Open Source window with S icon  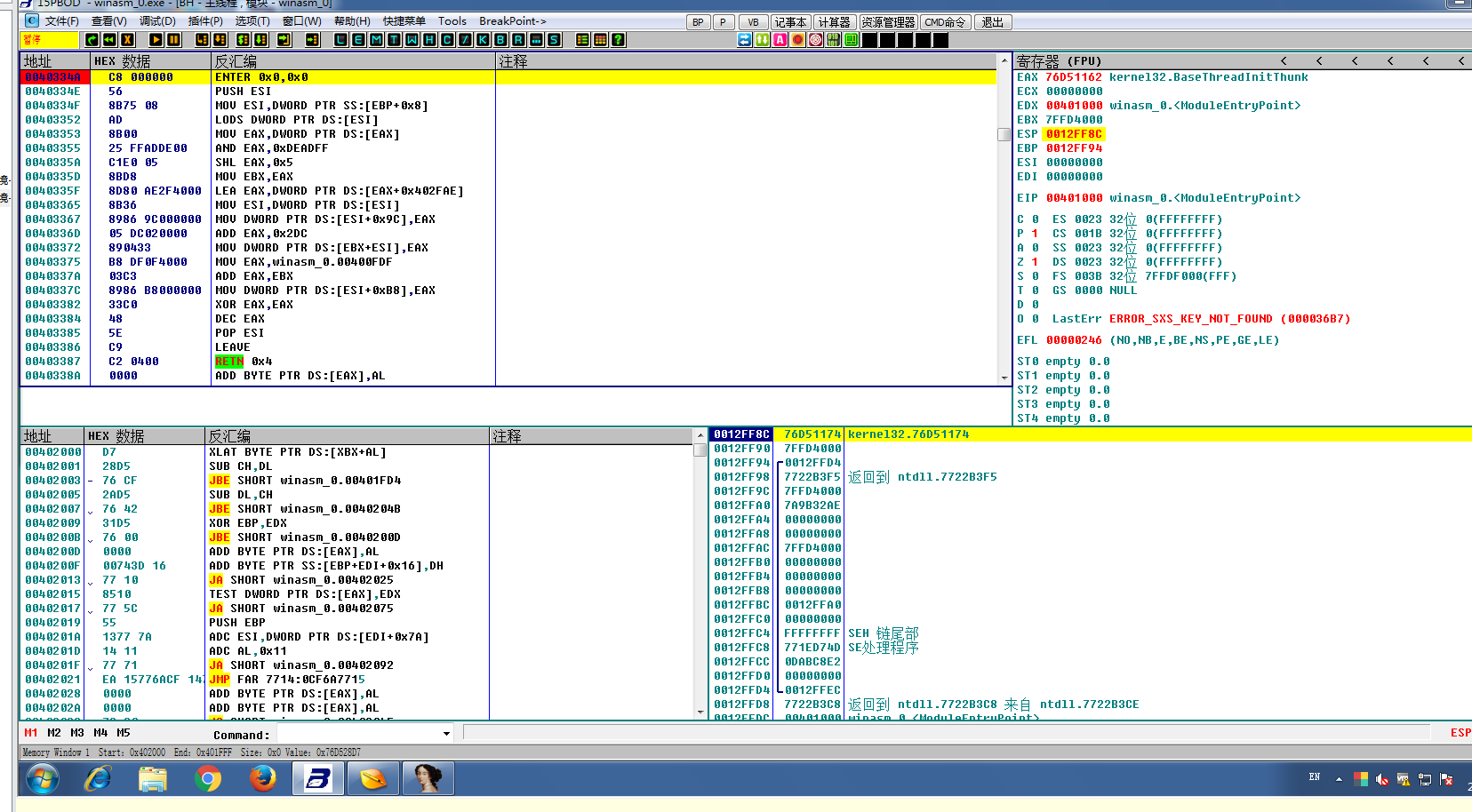tap(554, 40)
